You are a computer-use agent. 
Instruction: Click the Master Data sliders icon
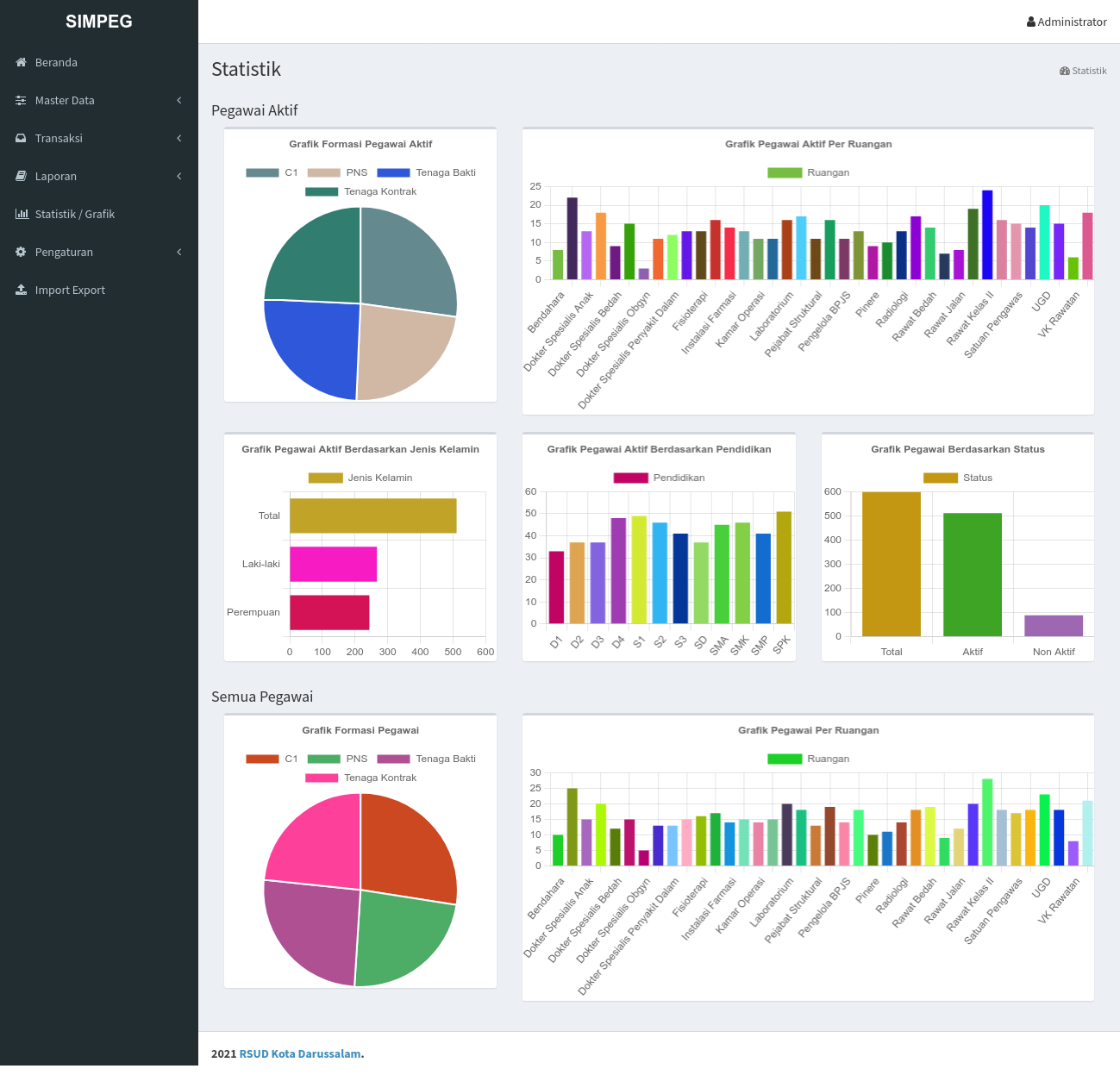coord(22,100)
